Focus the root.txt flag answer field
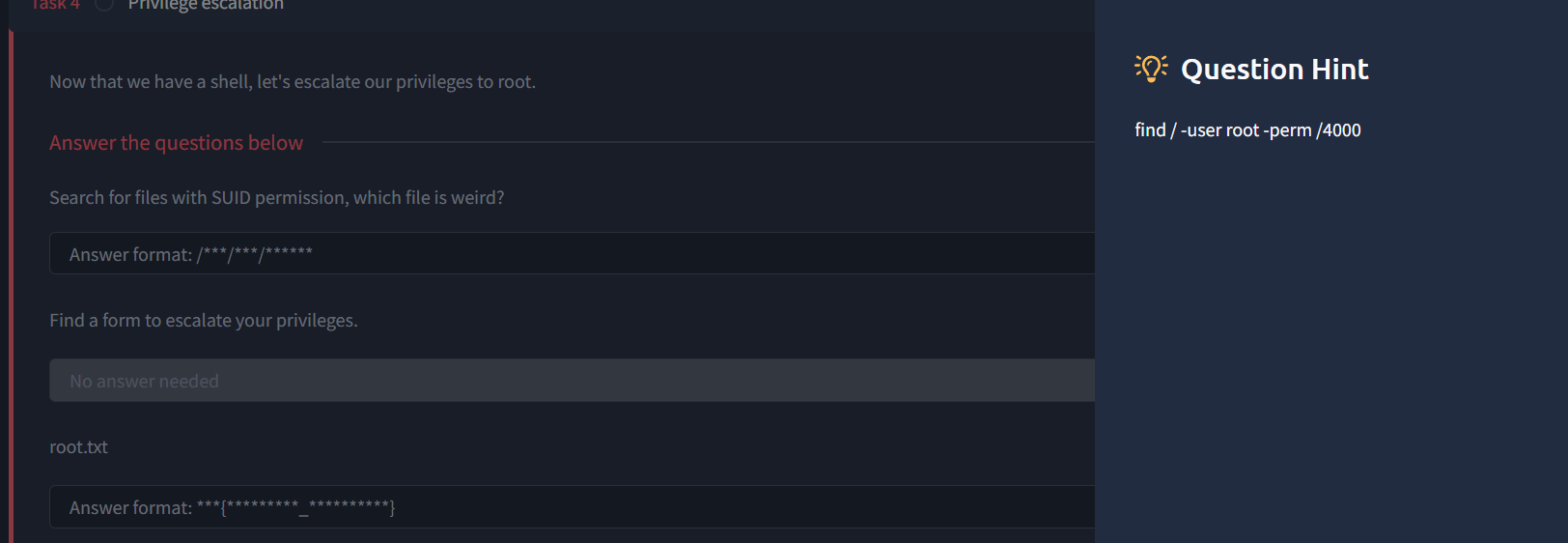 [572, 507]
